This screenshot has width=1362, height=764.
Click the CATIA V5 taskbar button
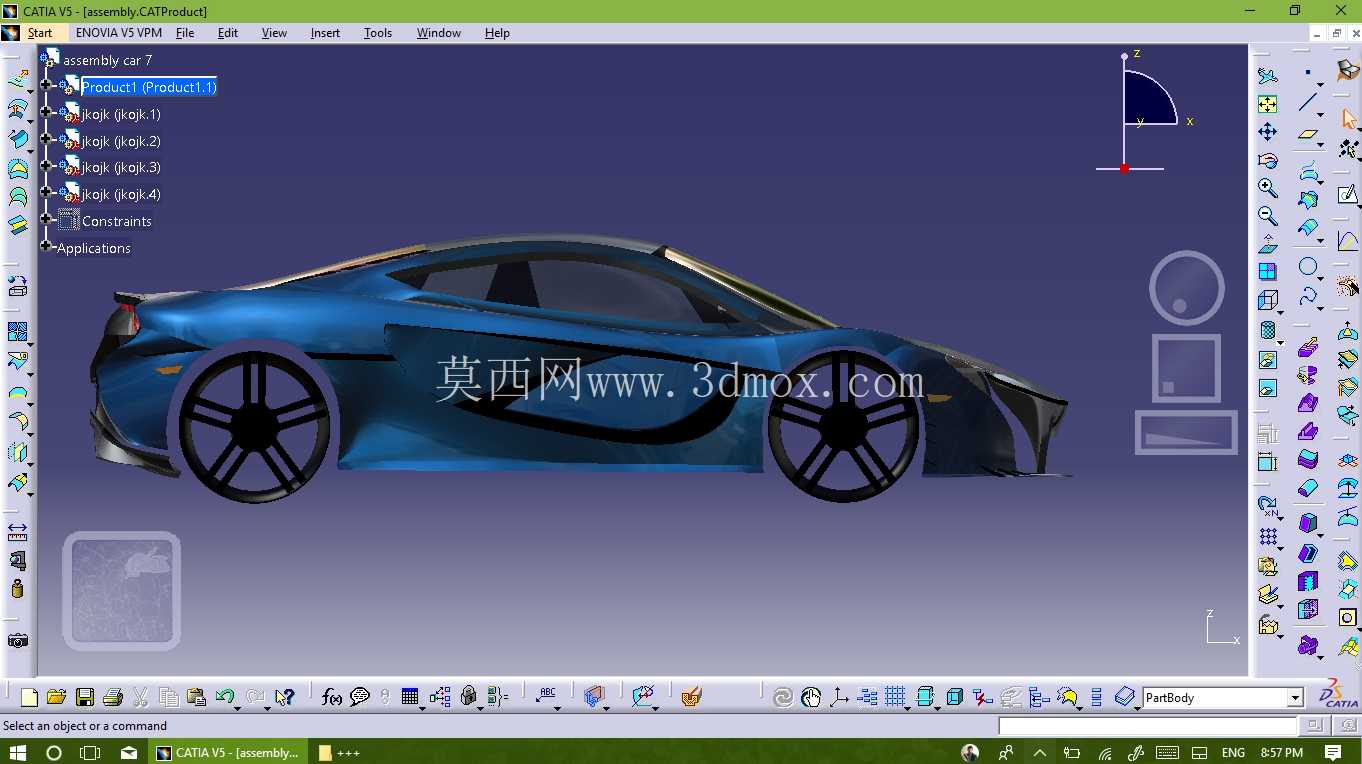(x=228, y=752)
